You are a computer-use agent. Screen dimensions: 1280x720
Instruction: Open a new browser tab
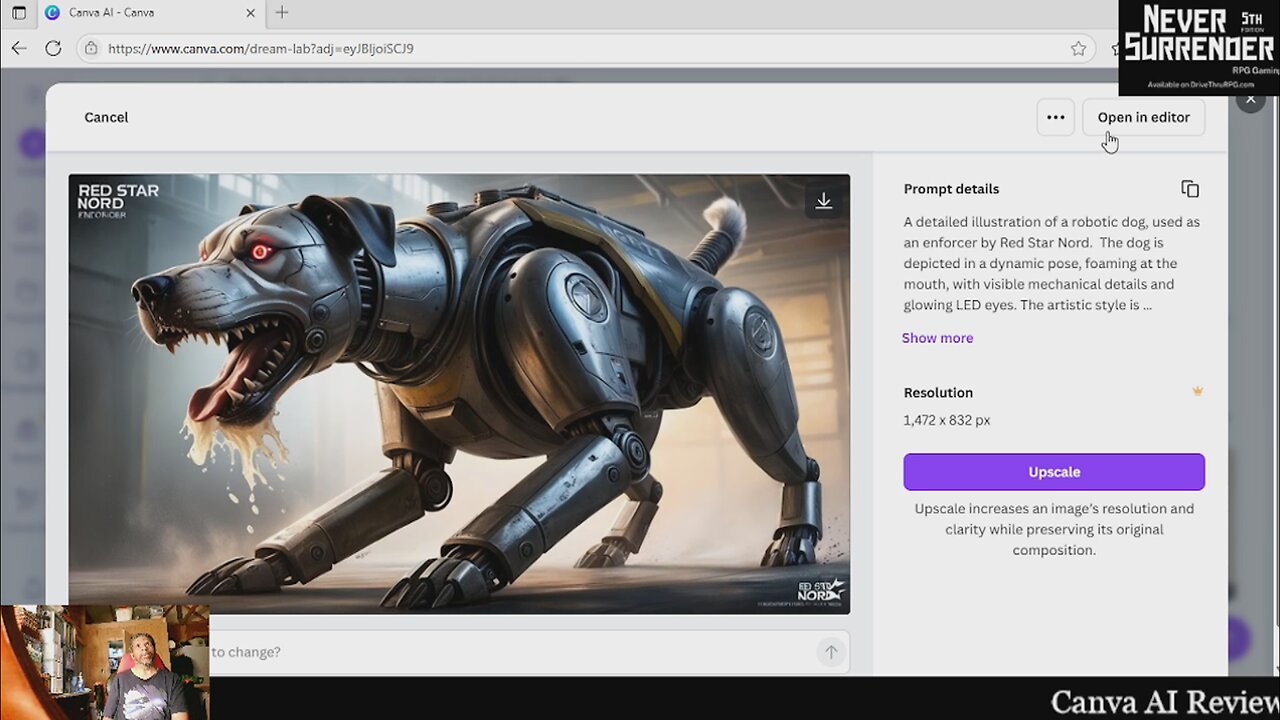[282, 13]
